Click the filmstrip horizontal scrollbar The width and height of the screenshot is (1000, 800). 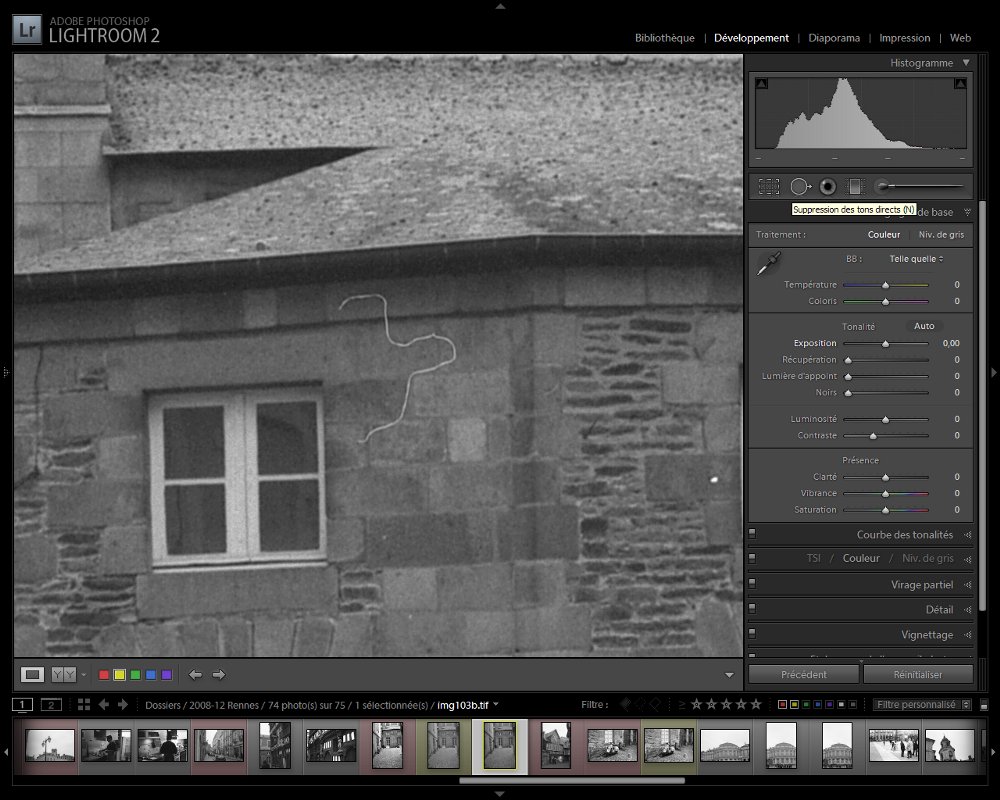coord(572,780)
